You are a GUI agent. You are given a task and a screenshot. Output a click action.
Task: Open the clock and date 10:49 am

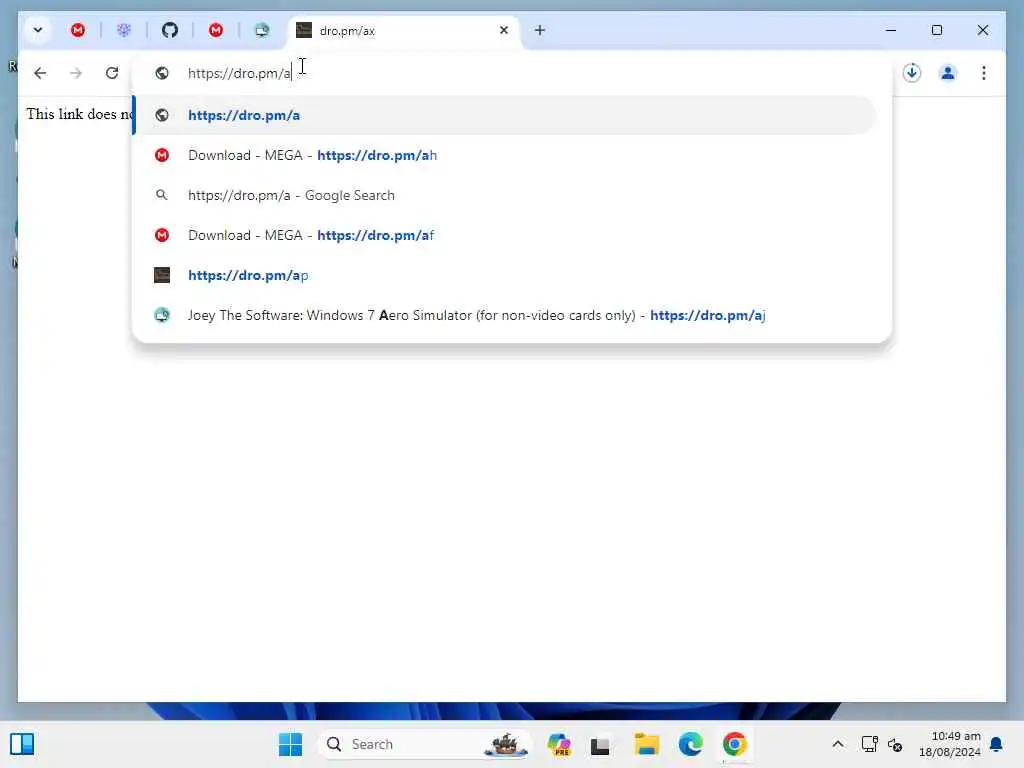coord(950,744)
